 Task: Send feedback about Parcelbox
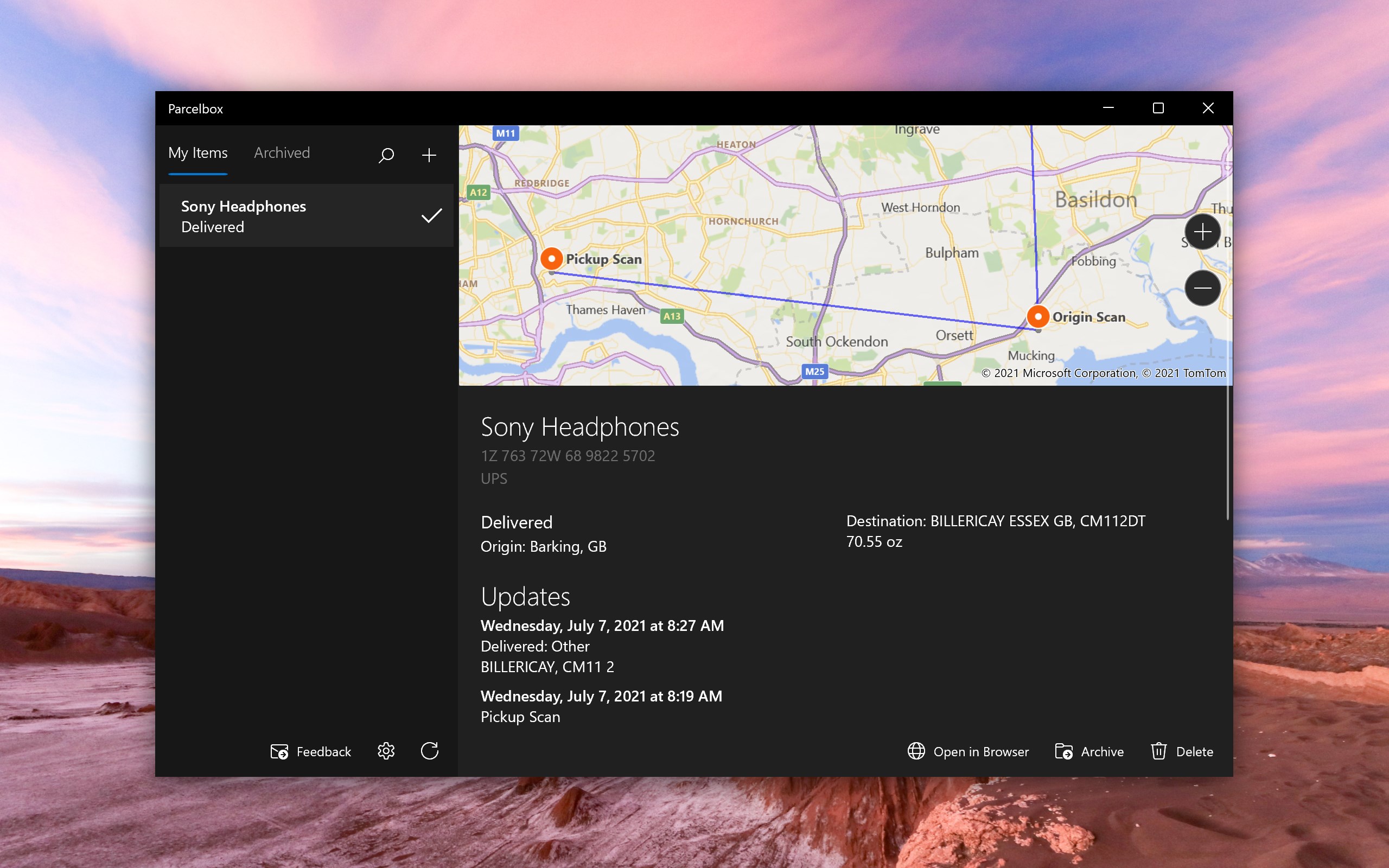tap(310, 751)
